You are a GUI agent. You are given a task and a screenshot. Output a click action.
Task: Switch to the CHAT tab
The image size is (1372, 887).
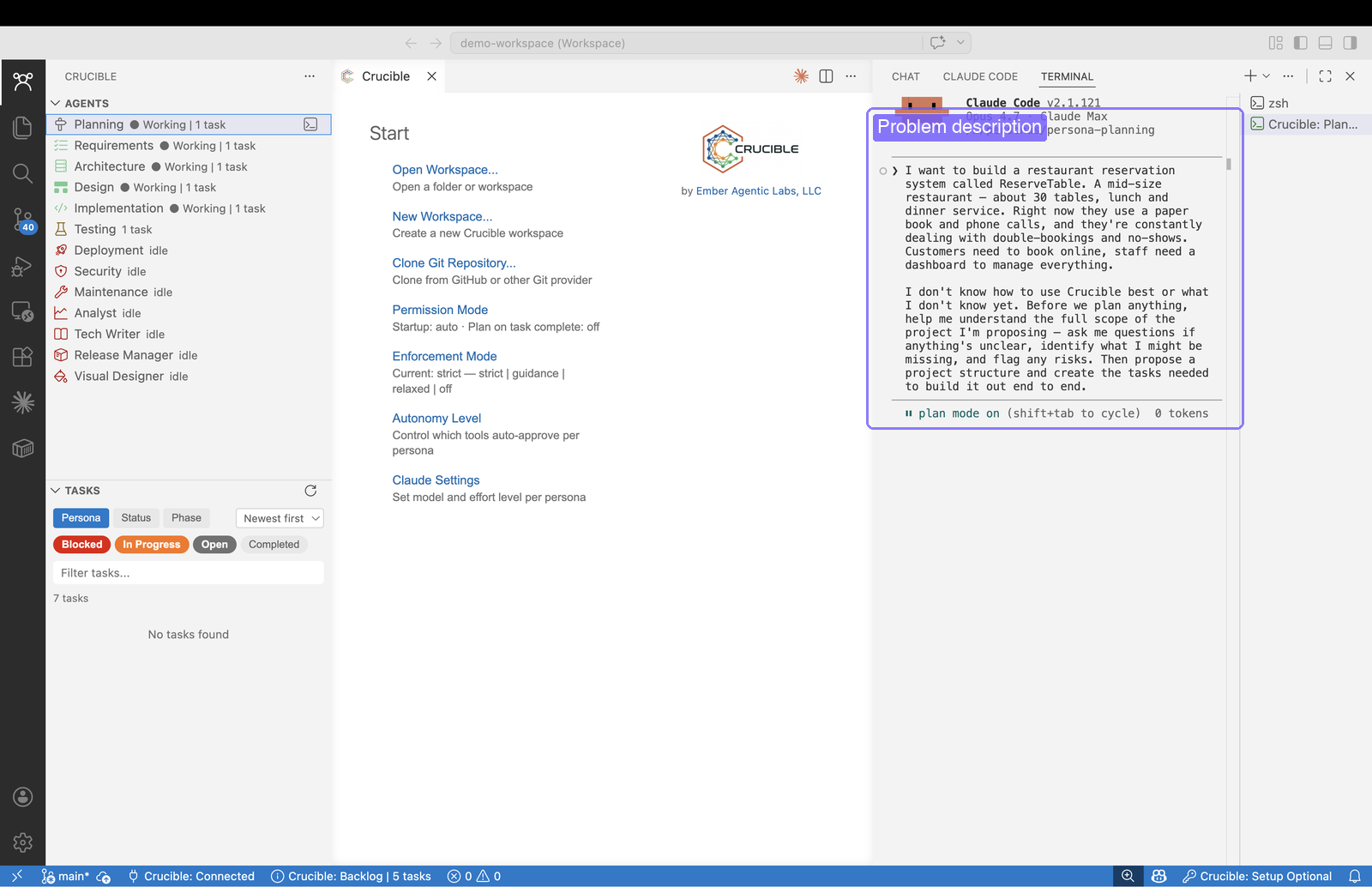(x=905, y=76)
